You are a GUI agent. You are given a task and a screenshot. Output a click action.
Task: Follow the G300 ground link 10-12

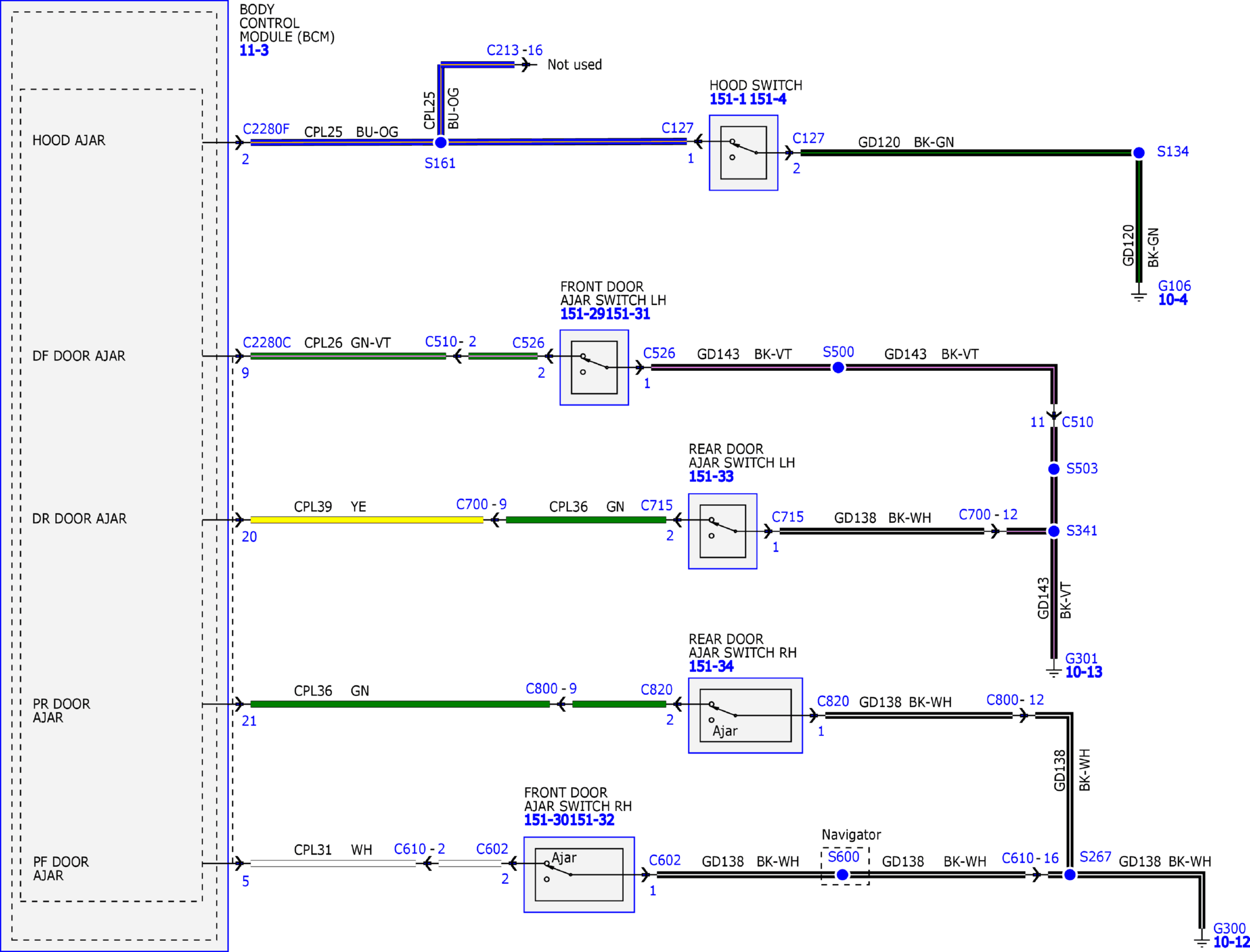pos(1231,942)
